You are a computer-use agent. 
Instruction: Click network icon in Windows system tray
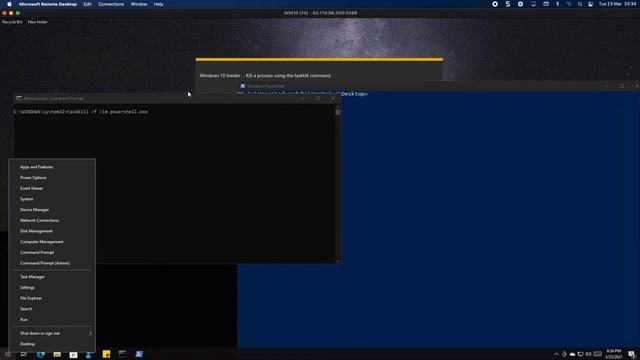point(580,354)
